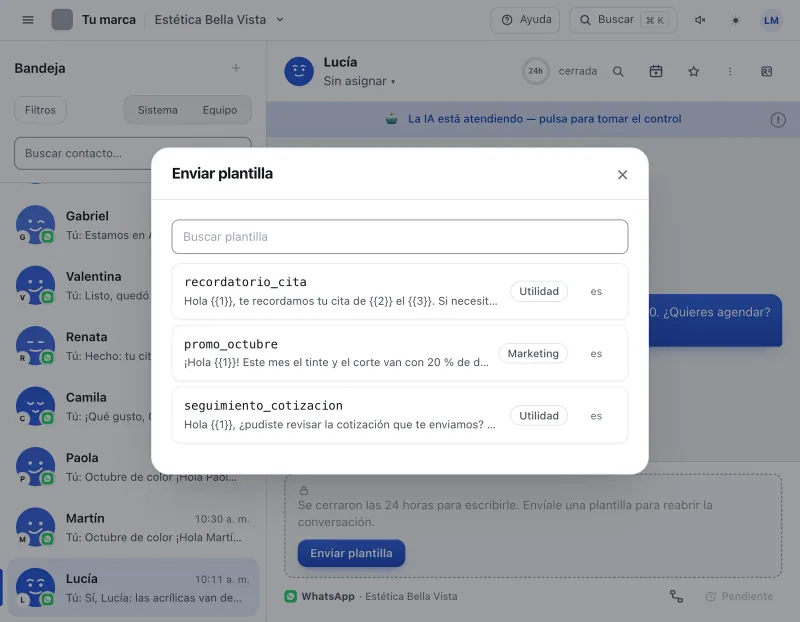
Task: Open the Sin asignar assignee dropdown
Action: 359,81
